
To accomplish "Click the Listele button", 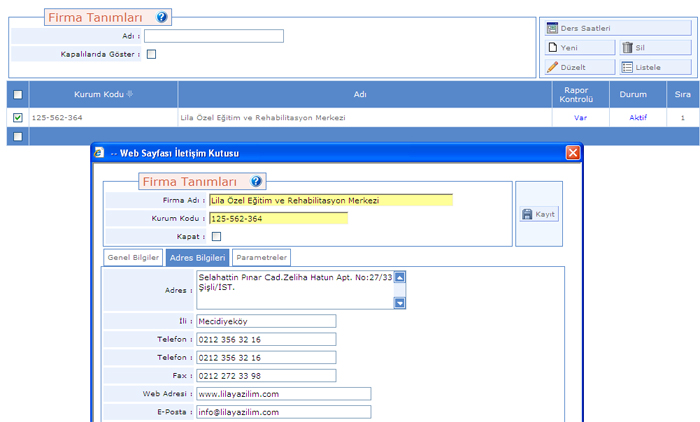I will [x=655, y=67].
